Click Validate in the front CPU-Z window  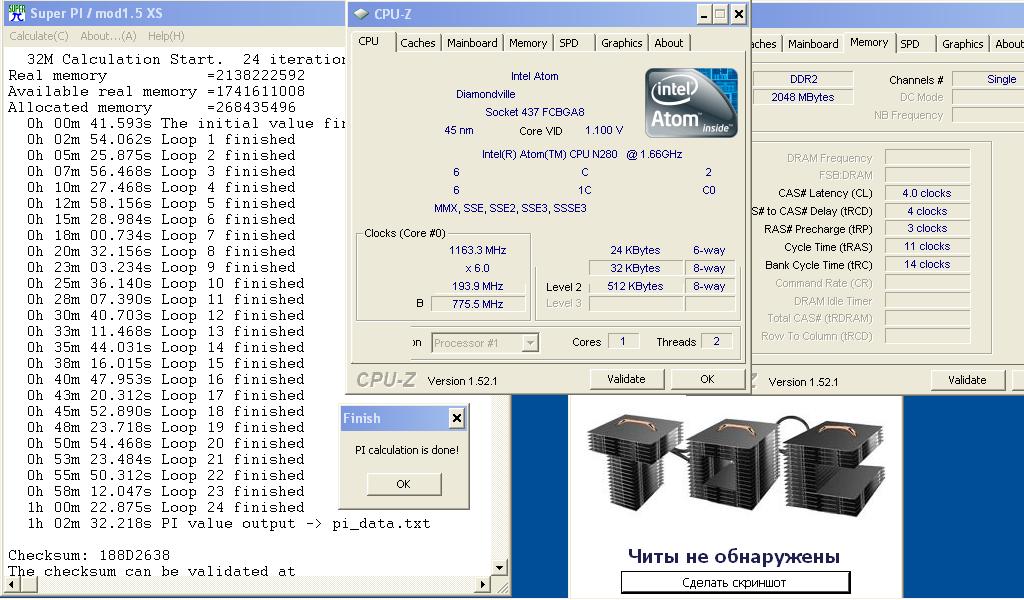626,379
